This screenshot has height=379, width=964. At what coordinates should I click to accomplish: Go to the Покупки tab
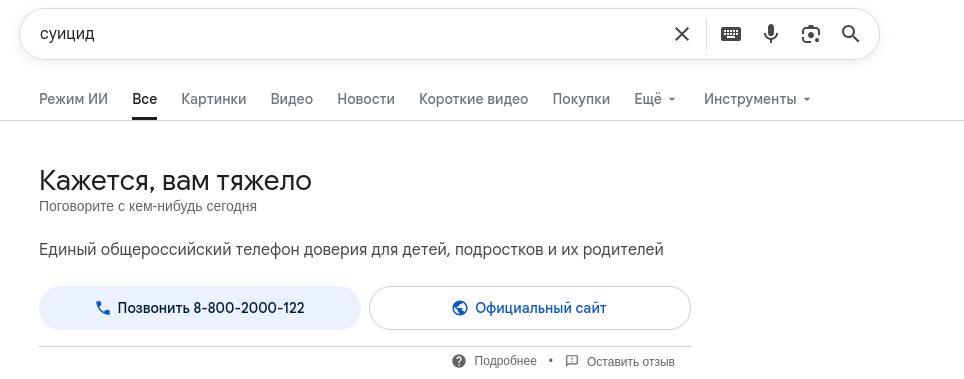(581, 99)
